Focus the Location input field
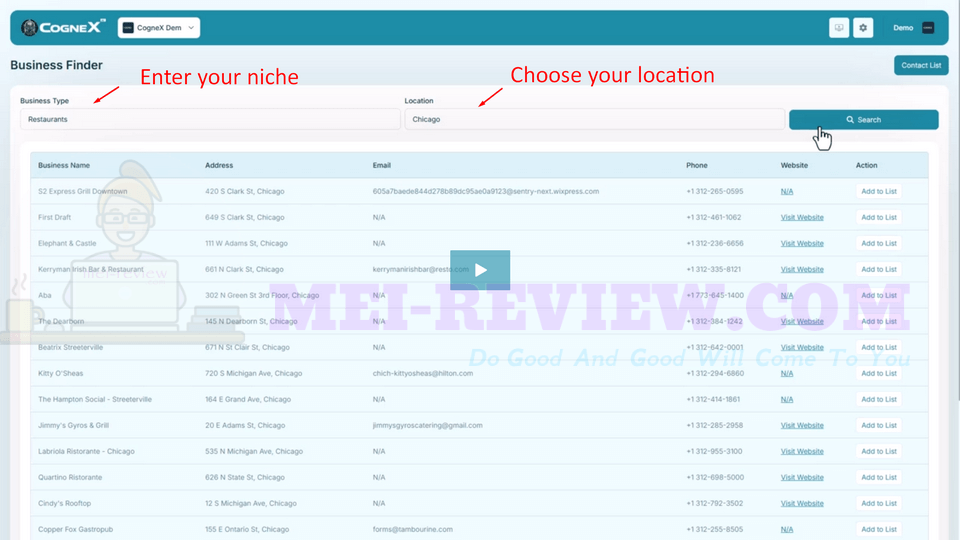 click(x=594, y=119)
